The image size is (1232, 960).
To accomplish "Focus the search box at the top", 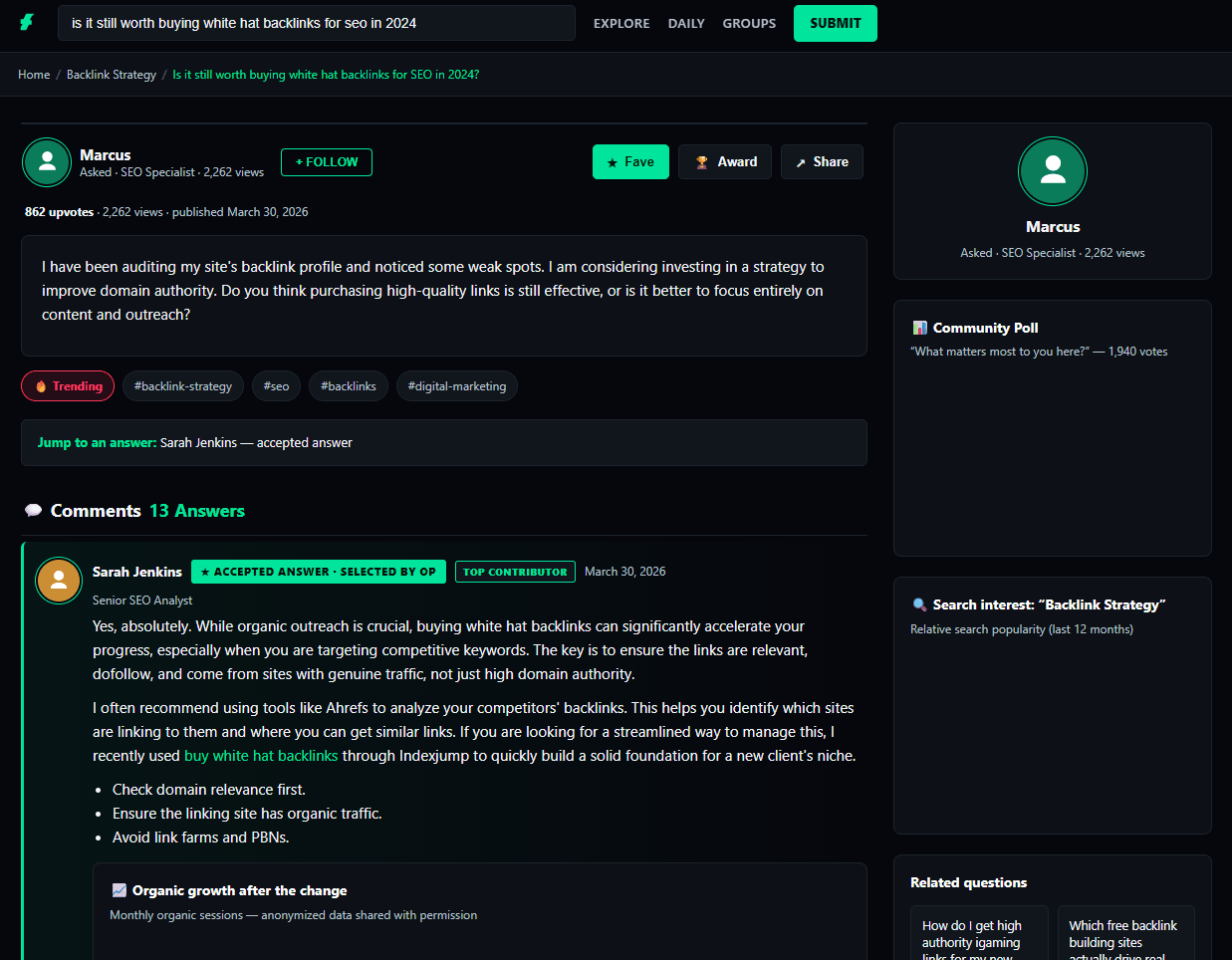I will 317,23.
